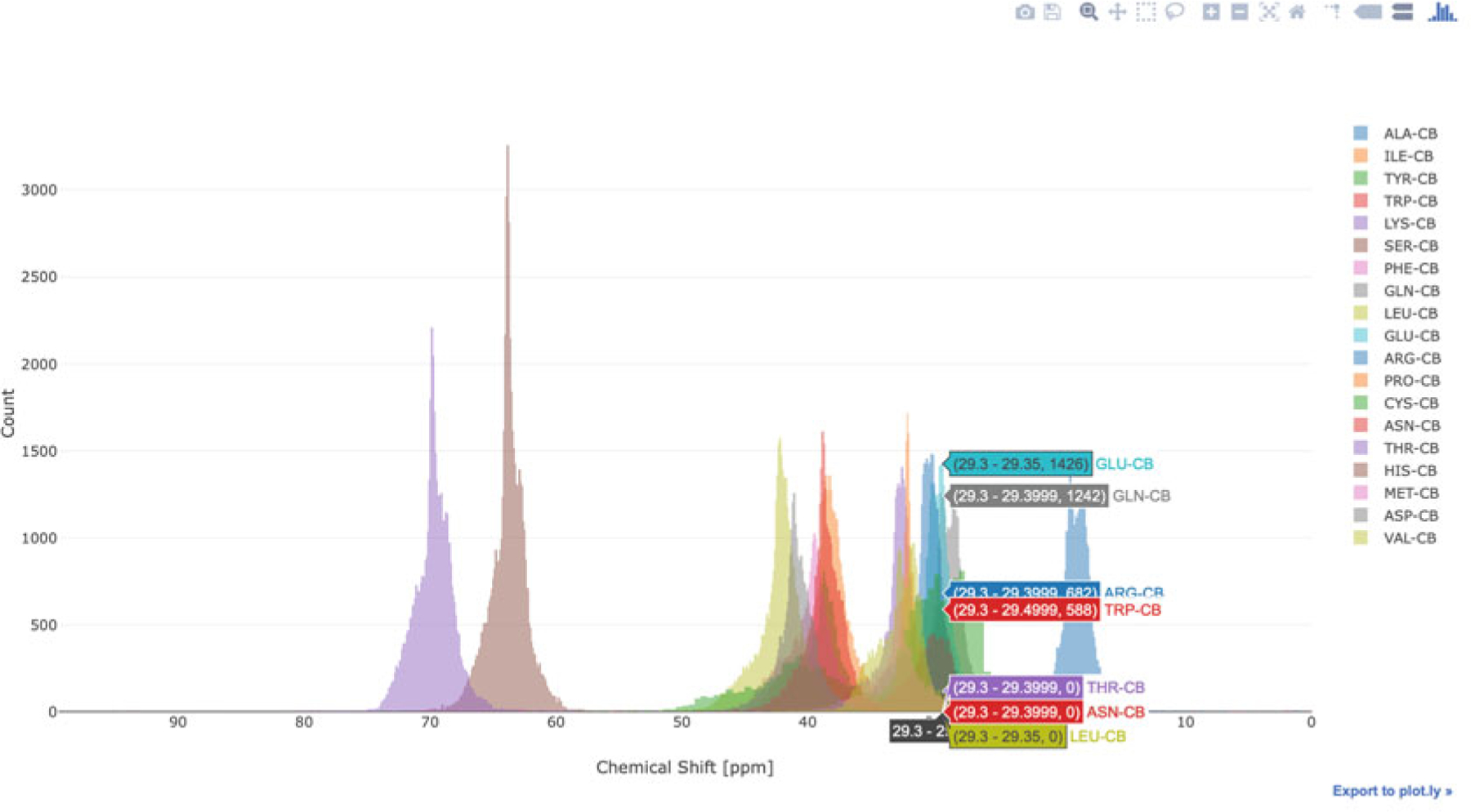The image size is (1471, 812).
Task: Select the Box Select tool
Action: pyautogui.click(x=1146, y=12)
